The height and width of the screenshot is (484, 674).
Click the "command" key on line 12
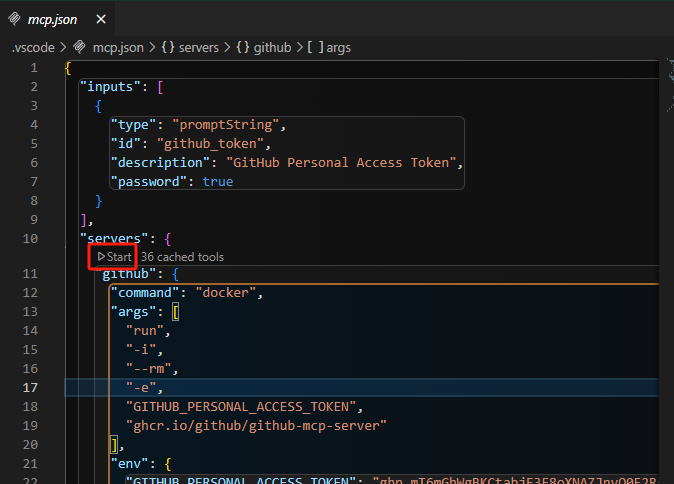click(x=145, y=293)
